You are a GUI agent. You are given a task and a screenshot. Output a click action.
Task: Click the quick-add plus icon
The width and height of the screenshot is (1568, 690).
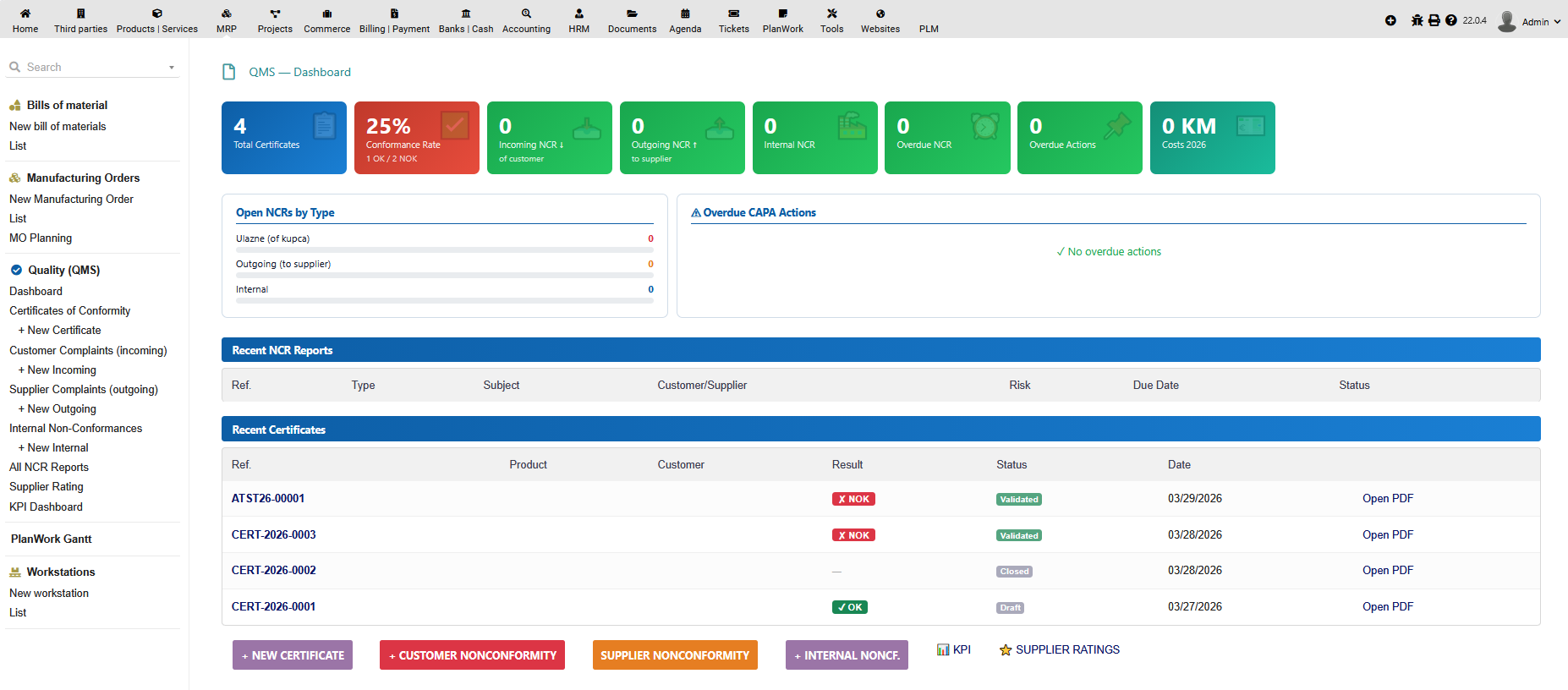click(1390, 20)
